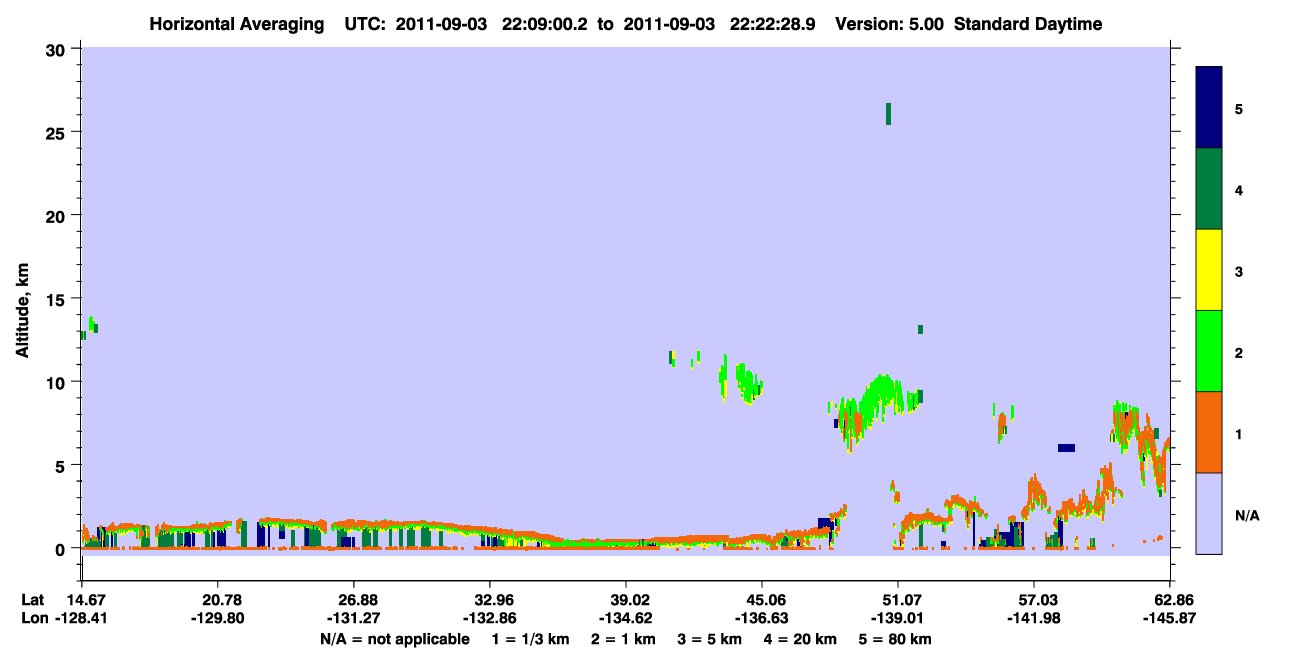Click the 'Lat' row label

pyautogui.click(x=33, y=600)
